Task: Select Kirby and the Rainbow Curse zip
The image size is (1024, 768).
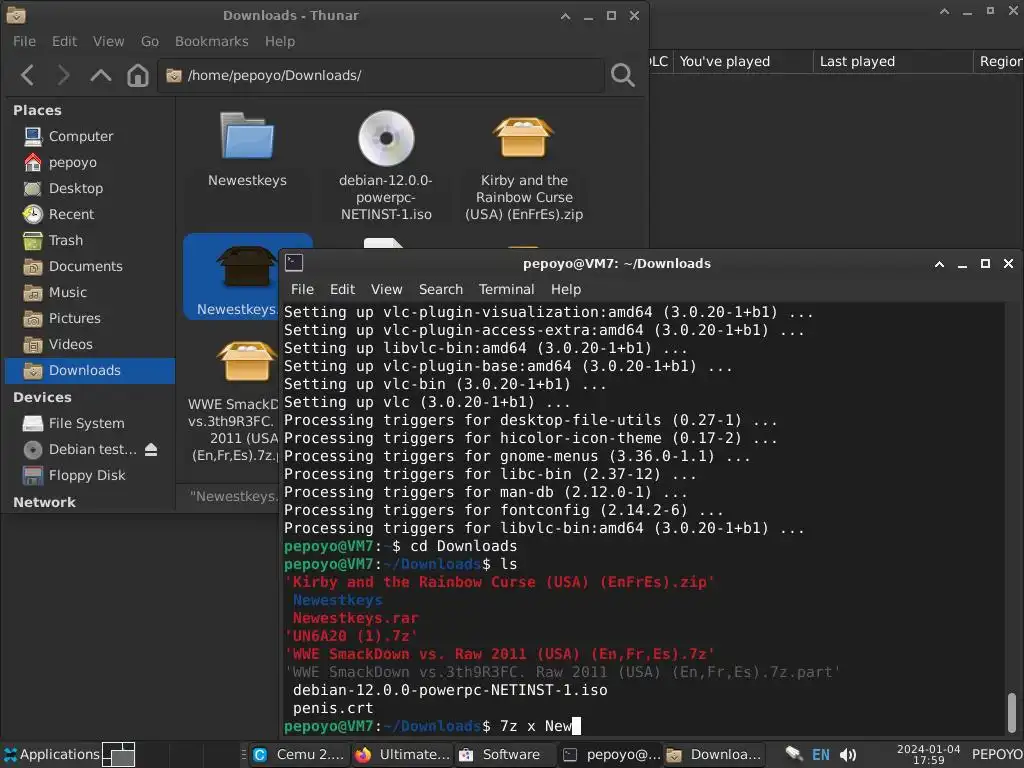Action: tap(524, 138)
